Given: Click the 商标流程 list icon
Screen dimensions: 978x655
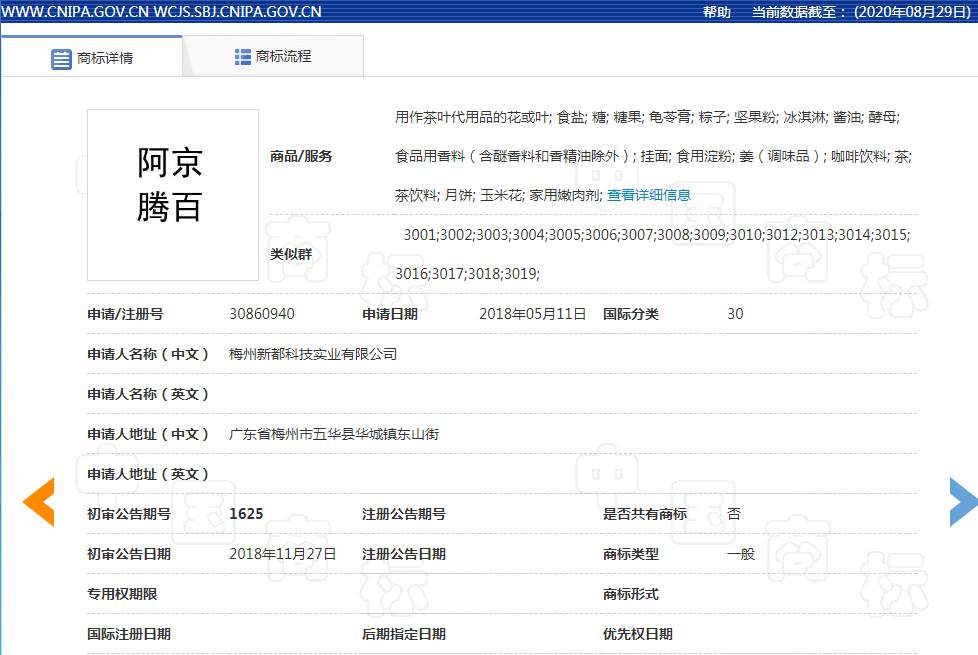Looking at the screenshot, I should pyautogui.click(x=243, y=57).
